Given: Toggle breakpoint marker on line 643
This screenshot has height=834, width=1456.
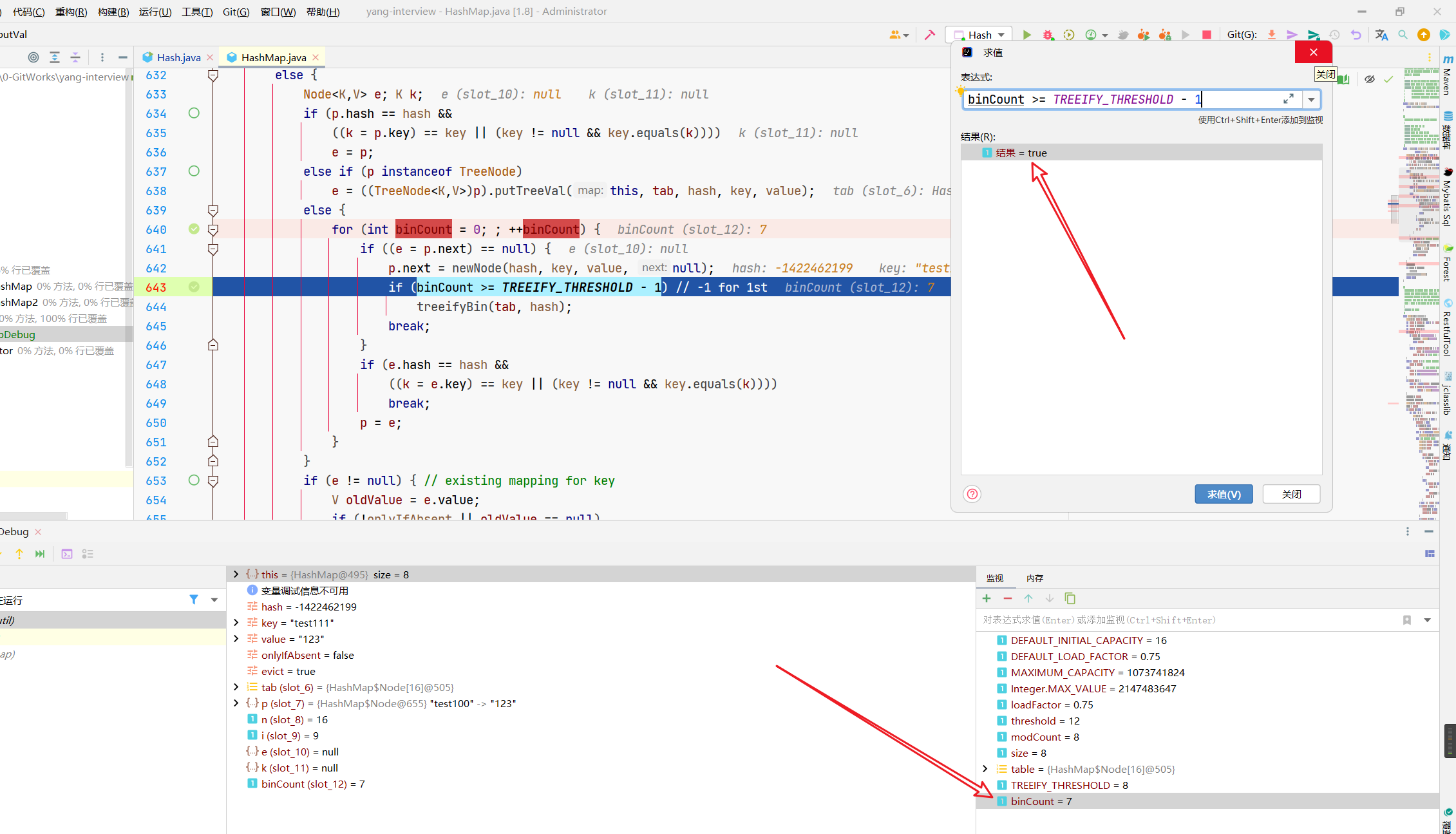Looking at the screenshot, I should point(194,287).
